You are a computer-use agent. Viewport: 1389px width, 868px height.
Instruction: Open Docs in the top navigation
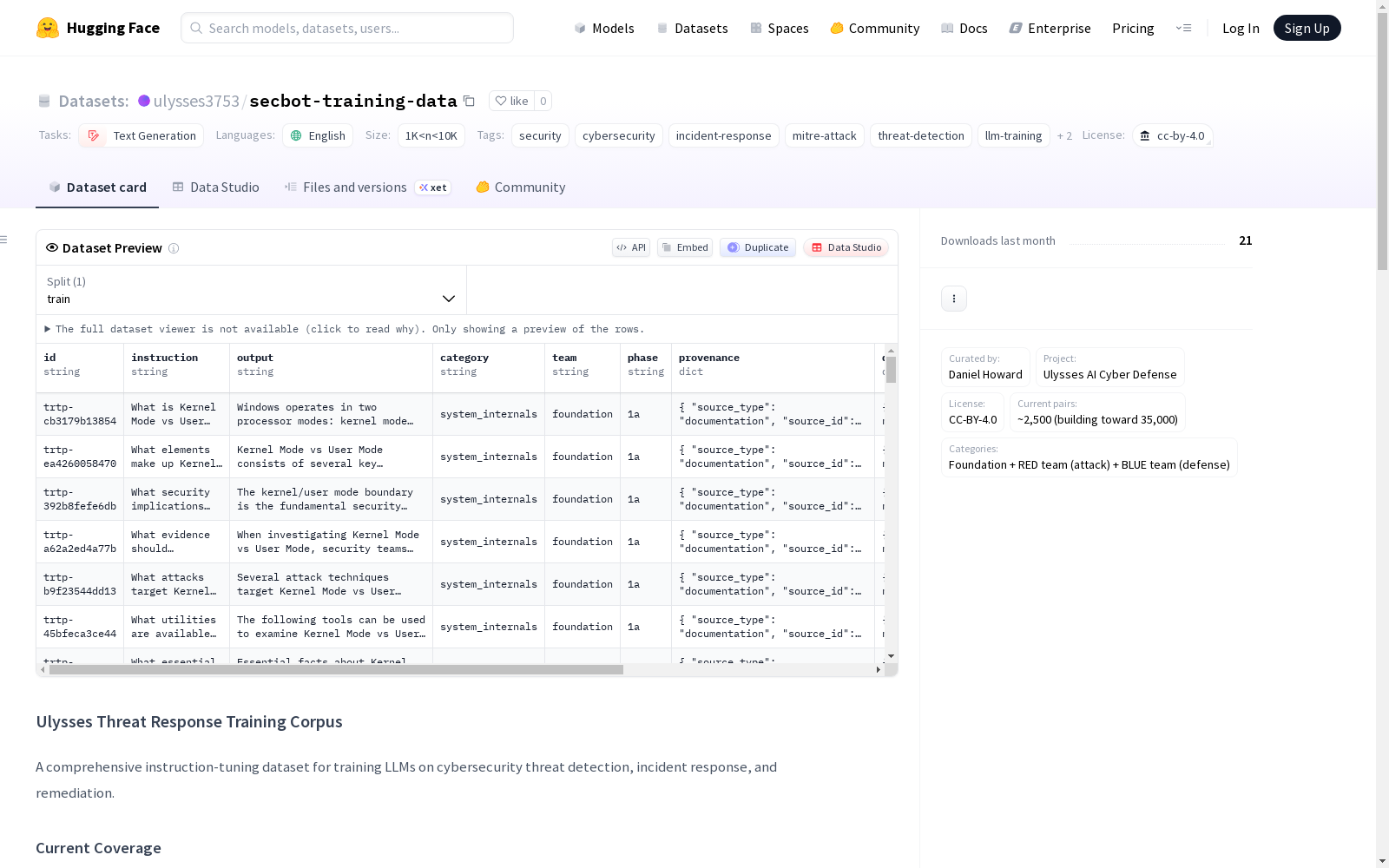pos(964,28)
